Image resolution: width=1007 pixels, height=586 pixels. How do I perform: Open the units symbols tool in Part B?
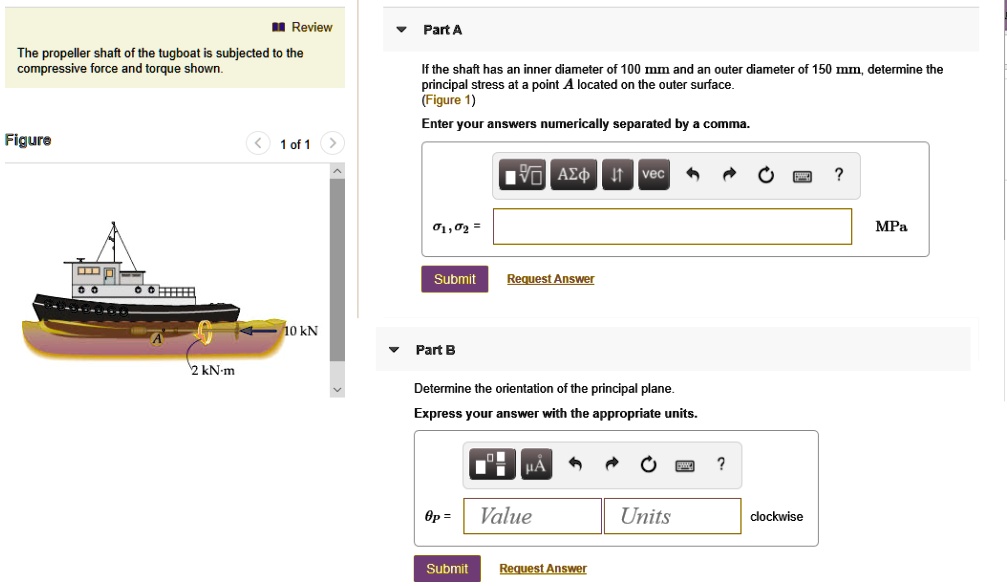536,464
